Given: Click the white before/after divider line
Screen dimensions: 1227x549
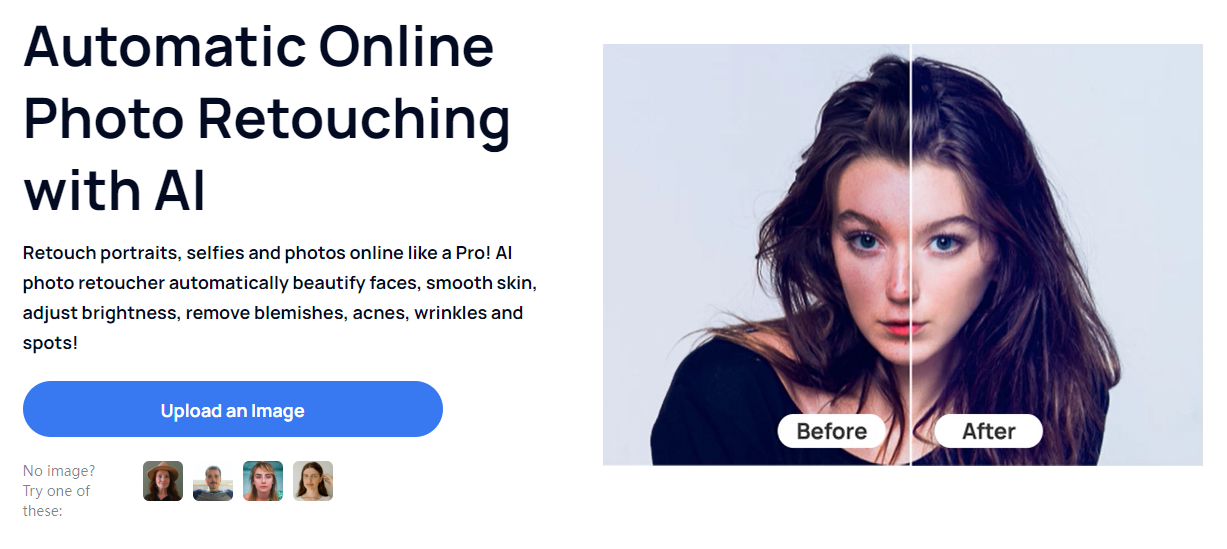Looking at the screenshot, I should (x=911, y=254).
